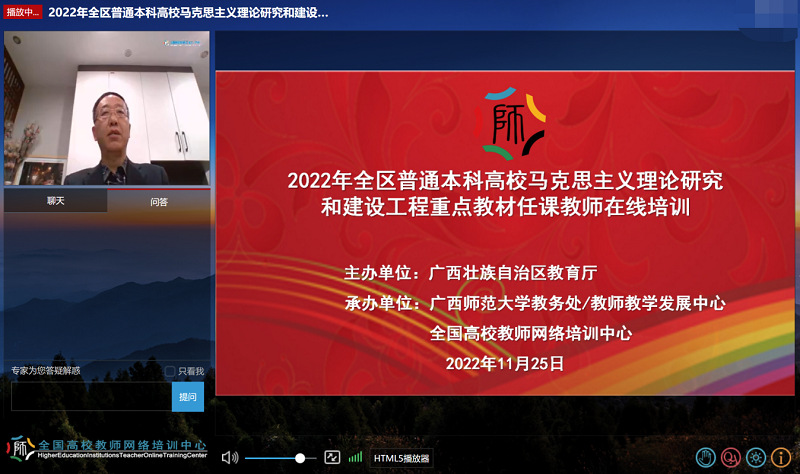
Task: Click the settings gear icon
Action: coord(756,457)
